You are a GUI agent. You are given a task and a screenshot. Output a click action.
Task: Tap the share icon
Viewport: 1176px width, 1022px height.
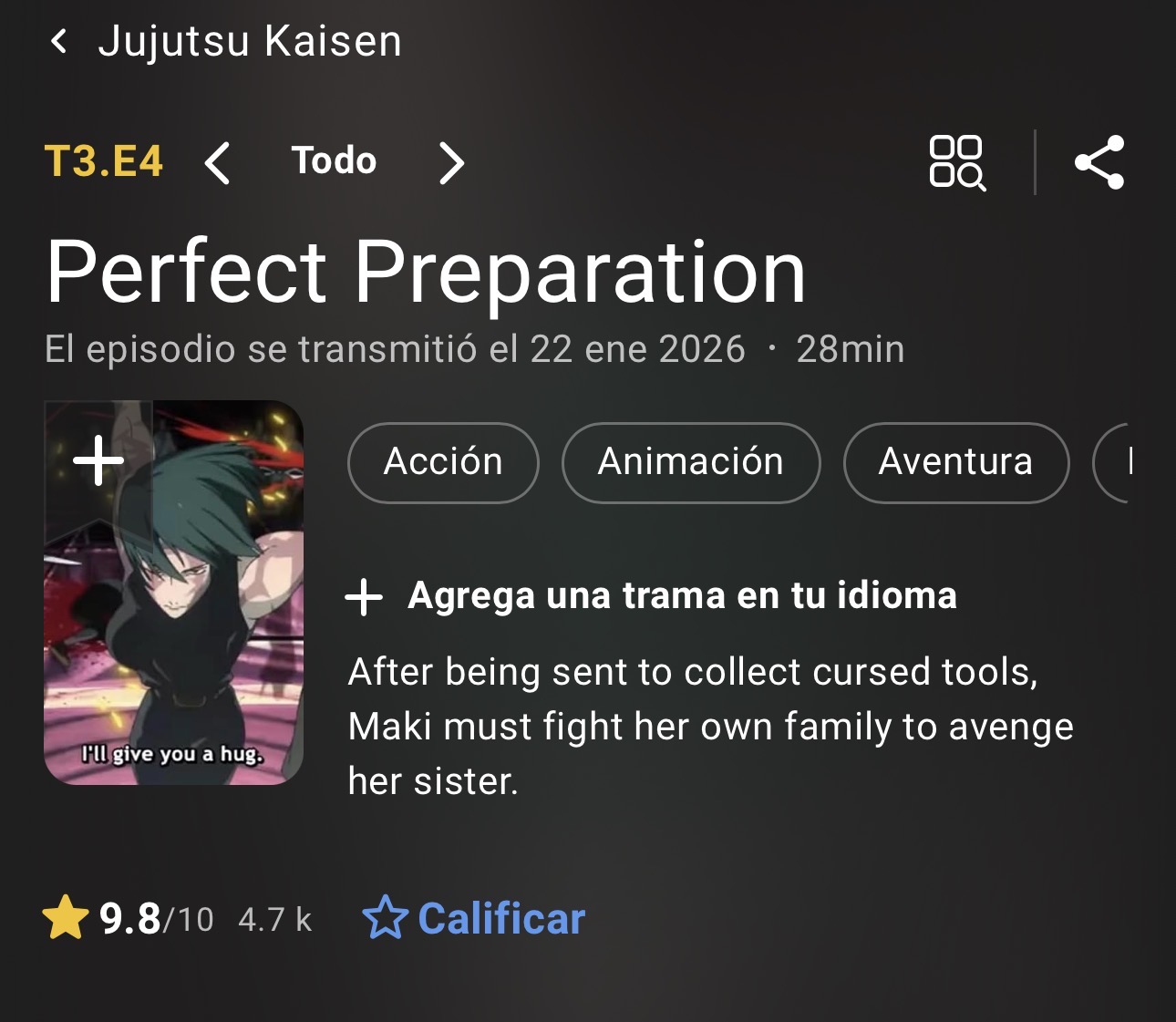pos(1099,162)
